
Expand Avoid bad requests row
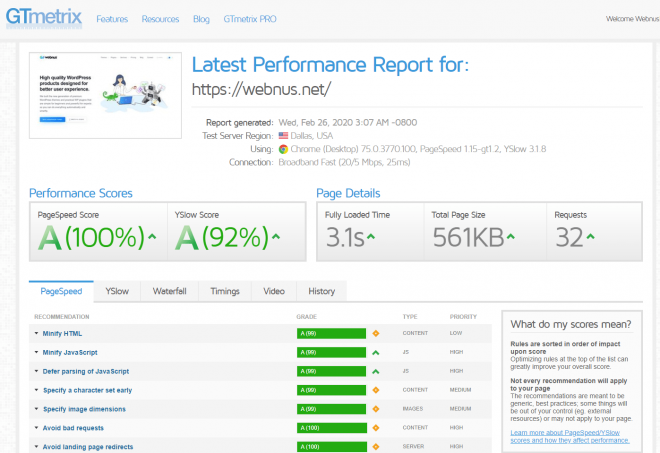coord(36,427)
